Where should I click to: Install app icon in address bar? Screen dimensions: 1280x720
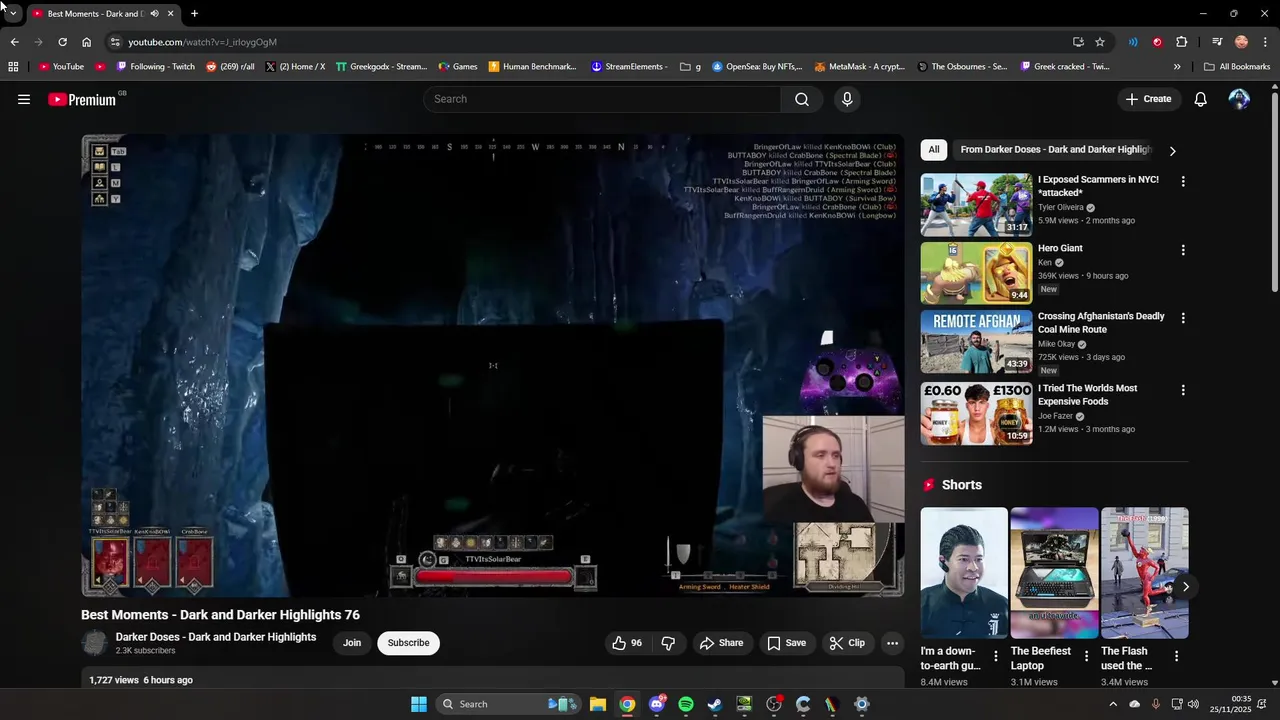(x=1078, y=42)
